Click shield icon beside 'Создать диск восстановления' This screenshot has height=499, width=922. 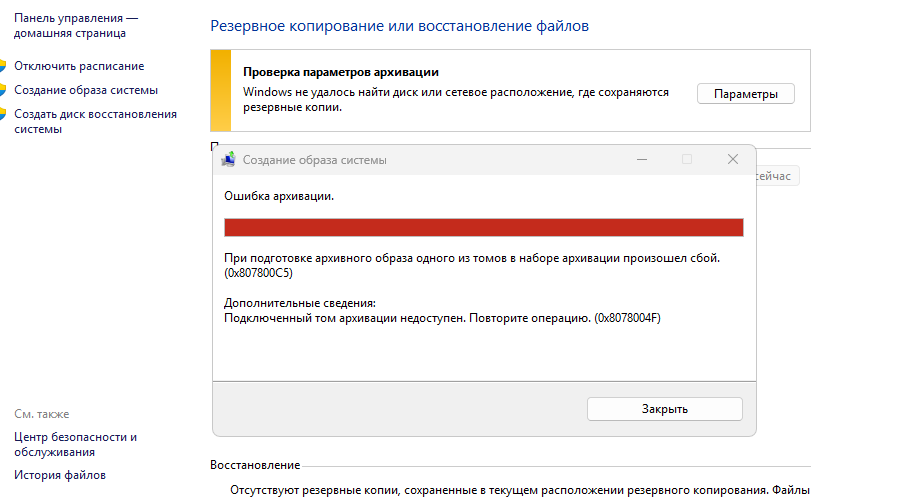(x=3, y=114)
